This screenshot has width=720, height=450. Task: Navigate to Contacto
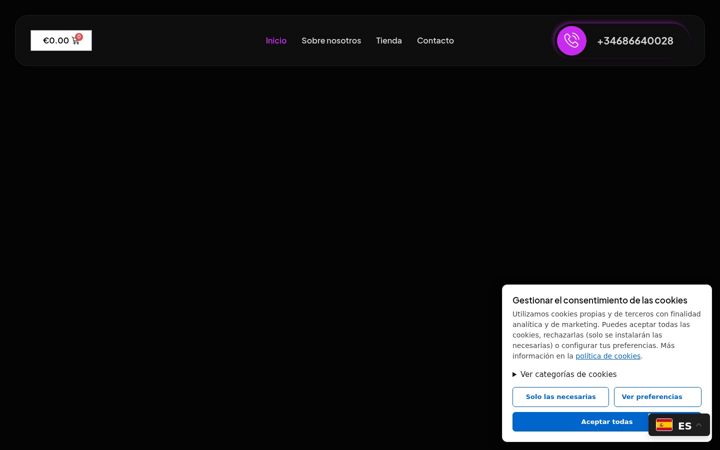pyautogui.click(x=435, y=41)
